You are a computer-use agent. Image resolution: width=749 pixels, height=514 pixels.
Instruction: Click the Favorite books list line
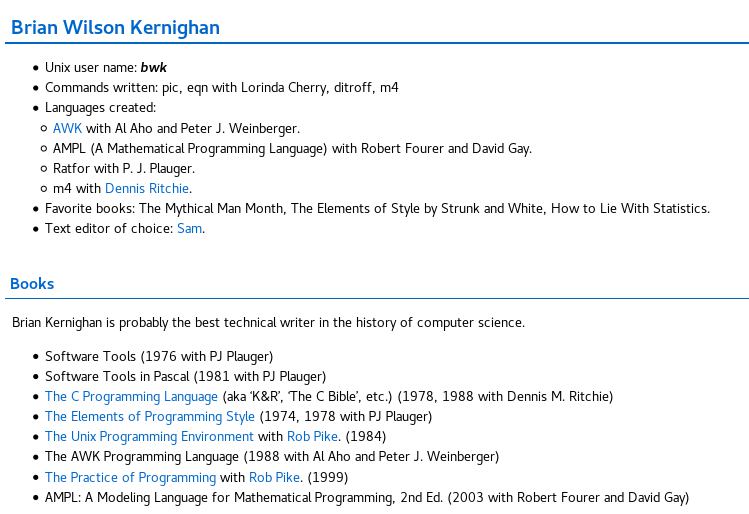tap(377, 208)
